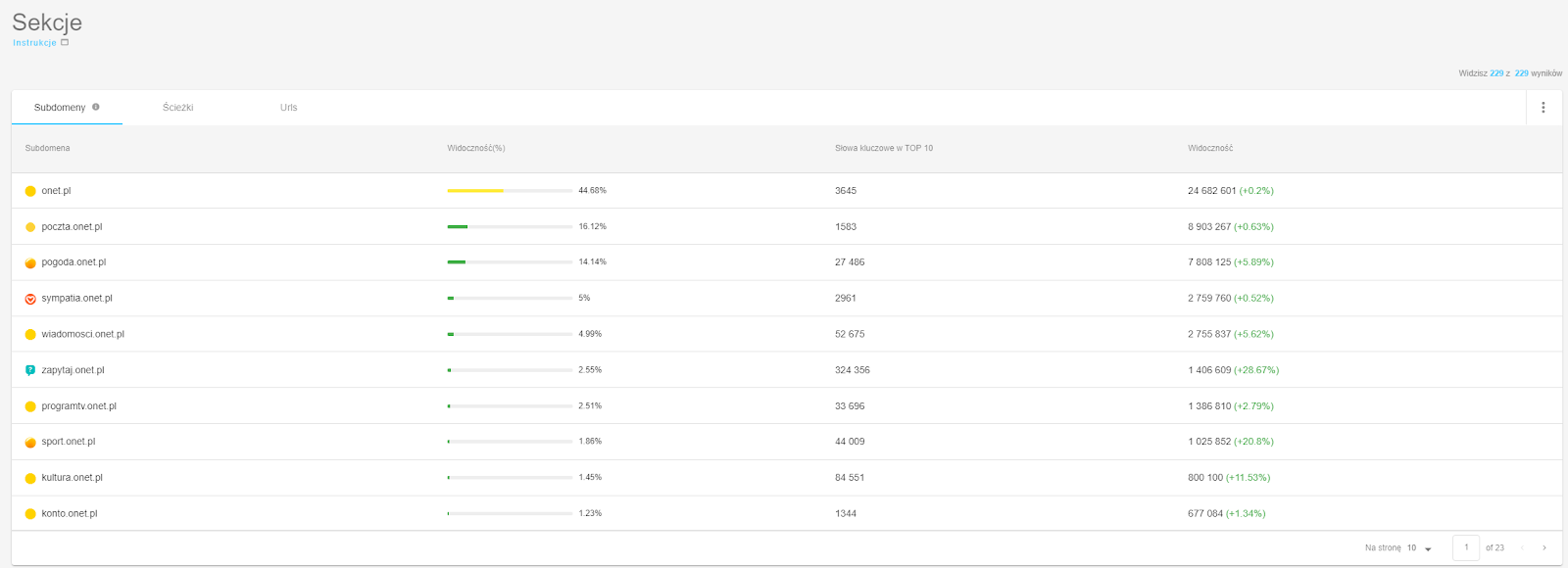The width and height of the screenshot is (1568, 568).
Task: Click the onet.pl subdomain name
Action: [56, 191]
